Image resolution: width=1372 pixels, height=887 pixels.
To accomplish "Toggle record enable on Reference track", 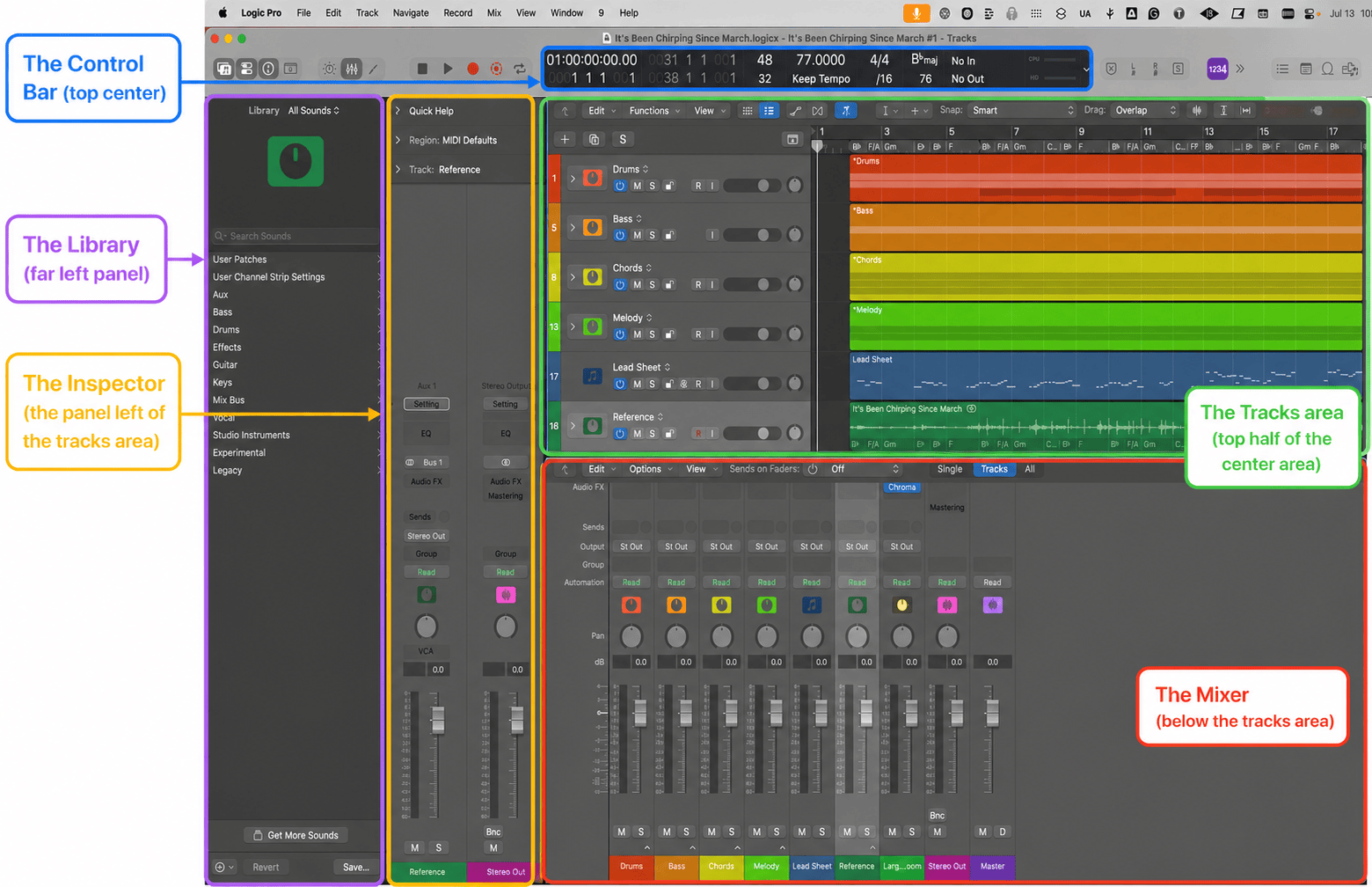I will click(698, 434).
